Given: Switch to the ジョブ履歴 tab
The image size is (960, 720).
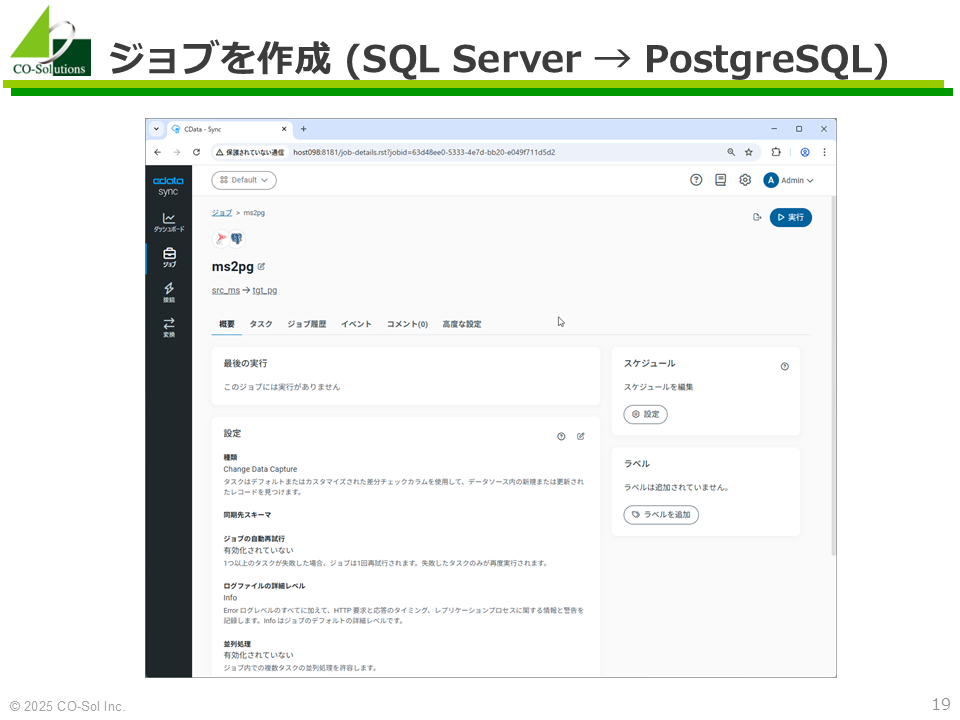Looking at the screenshot, I should pyautogui.click(x=307, y=324).
